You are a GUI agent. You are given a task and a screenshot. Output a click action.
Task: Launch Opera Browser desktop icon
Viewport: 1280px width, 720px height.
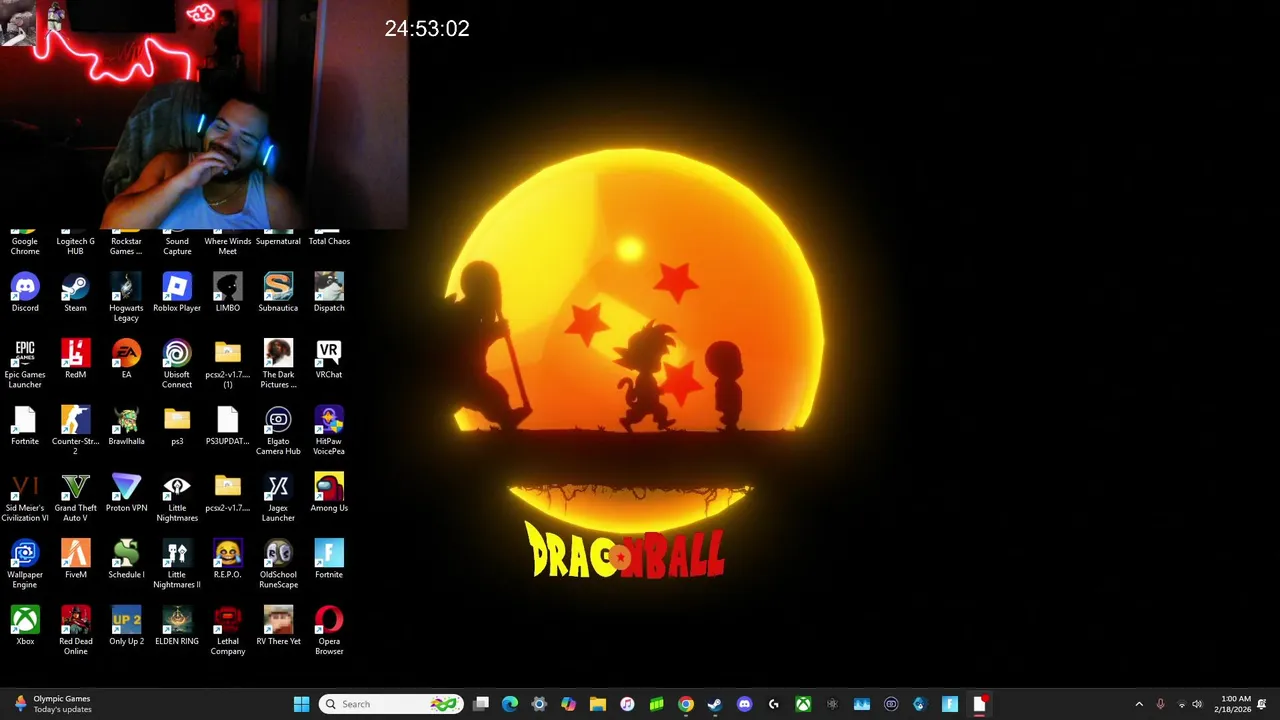329,631
